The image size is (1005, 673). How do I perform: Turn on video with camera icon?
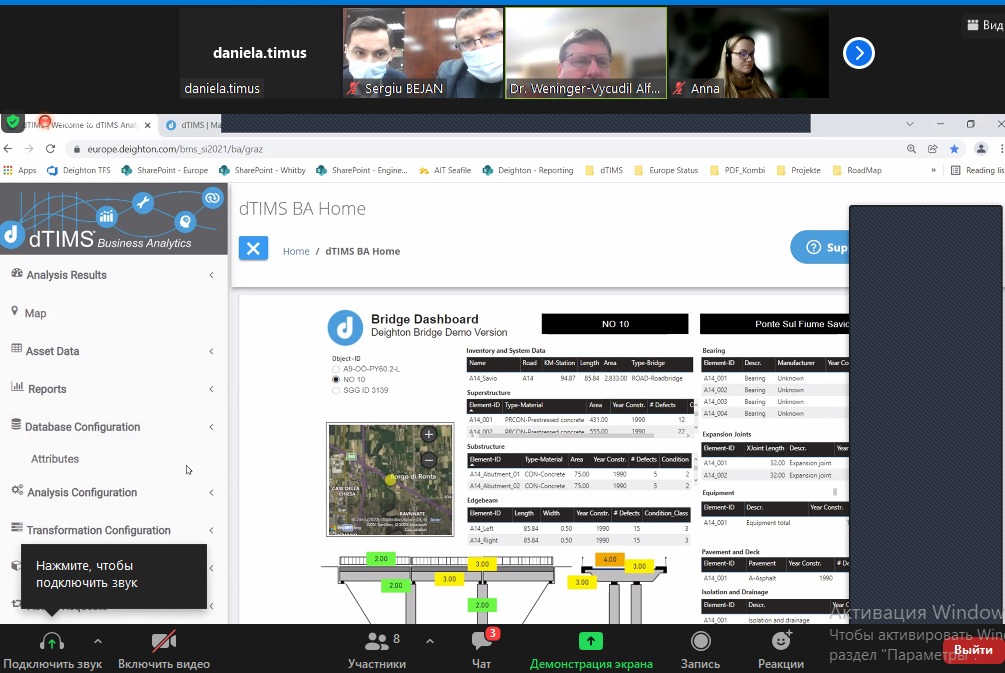[x=164, y=642]
